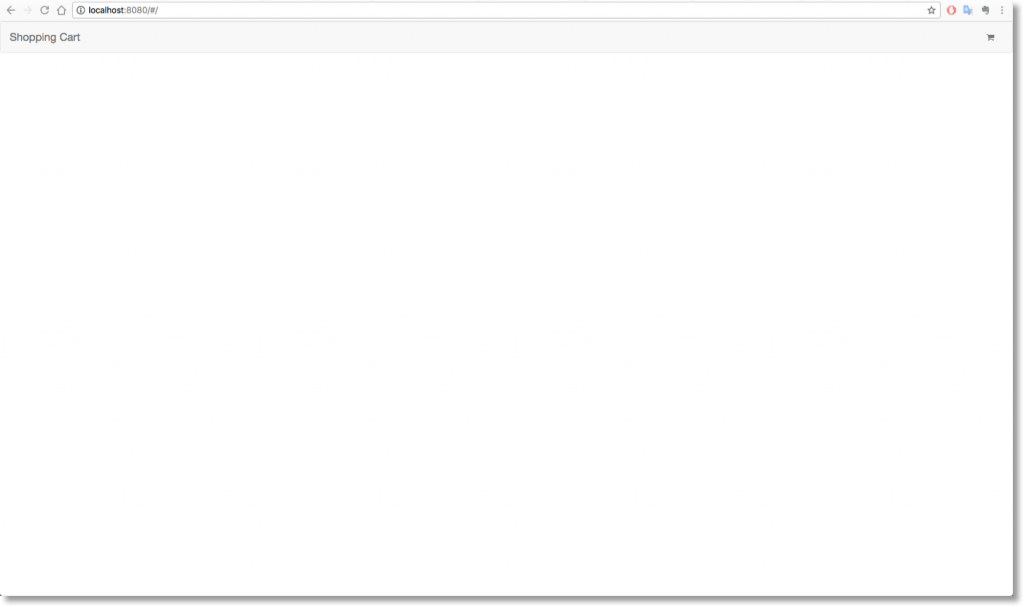This screenshot has height=607, width=1024.
Task: Navigate home via the Shopping Cart title
Action: [44, 37]
